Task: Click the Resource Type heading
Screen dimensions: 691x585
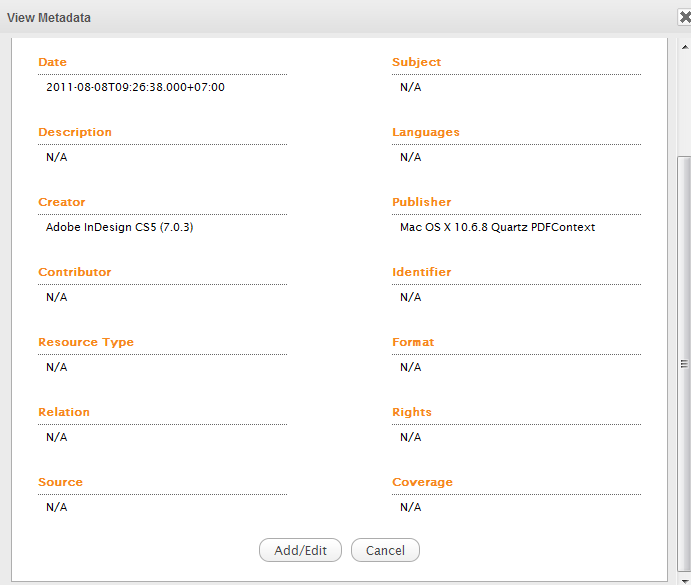Action: pyautogui.click(x=86, y=342)
